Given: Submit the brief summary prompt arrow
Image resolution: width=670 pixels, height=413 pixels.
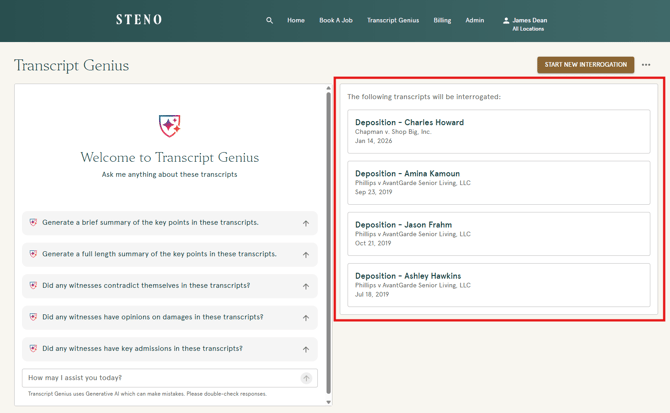Looking at the screenshot, I should coord(306,223).
